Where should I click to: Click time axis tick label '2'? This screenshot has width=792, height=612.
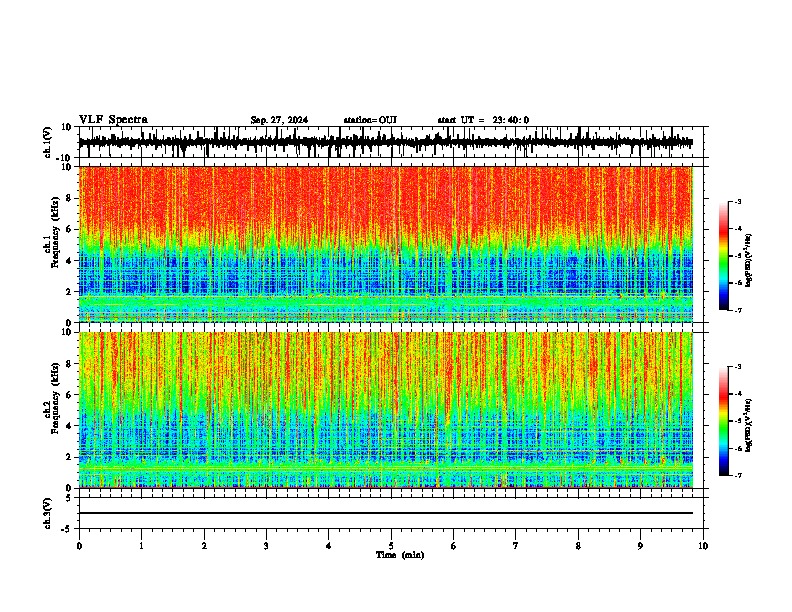204,546
